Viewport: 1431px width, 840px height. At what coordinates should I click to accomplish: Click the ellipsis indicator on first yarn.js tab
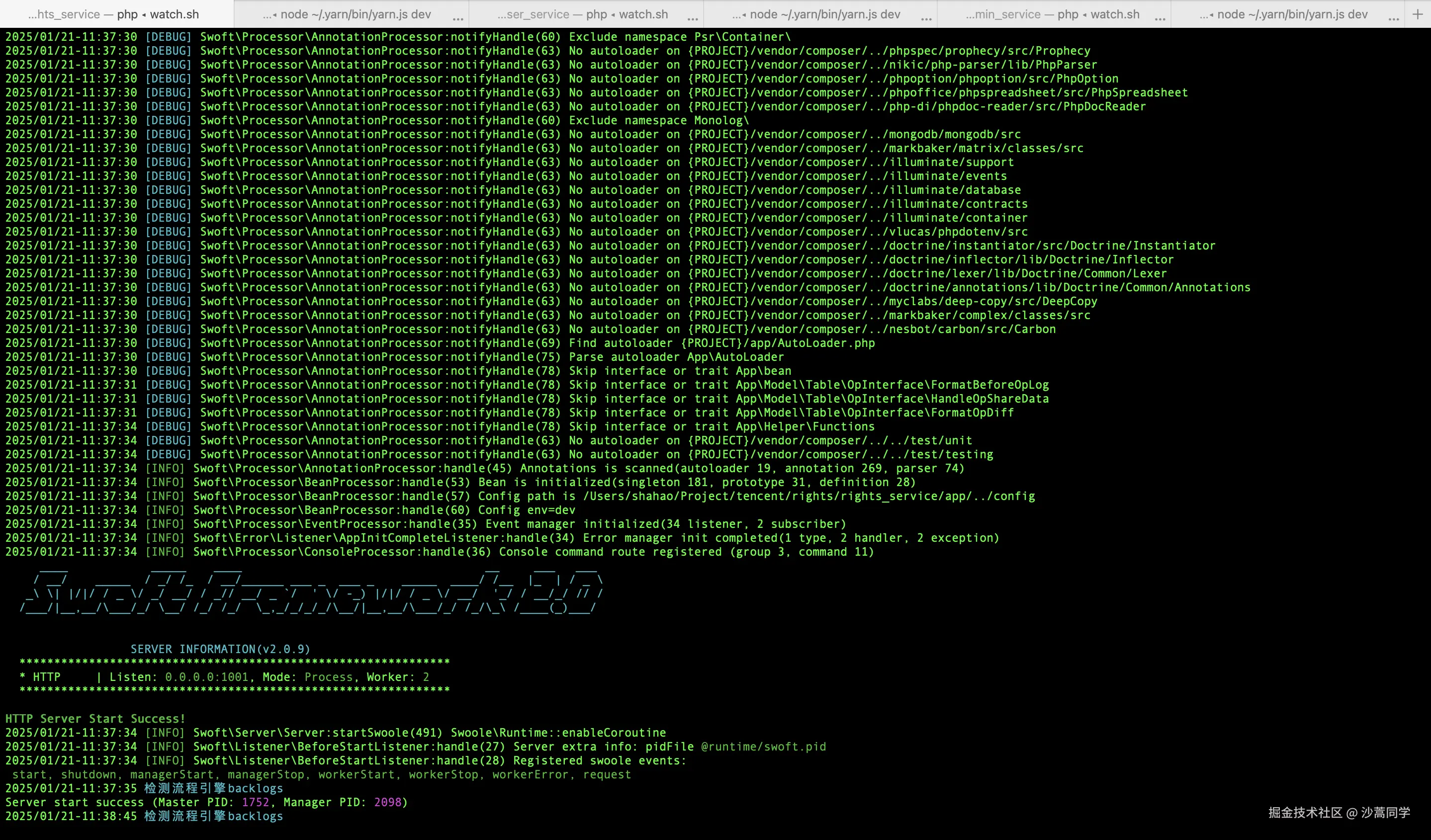(458, 19)
